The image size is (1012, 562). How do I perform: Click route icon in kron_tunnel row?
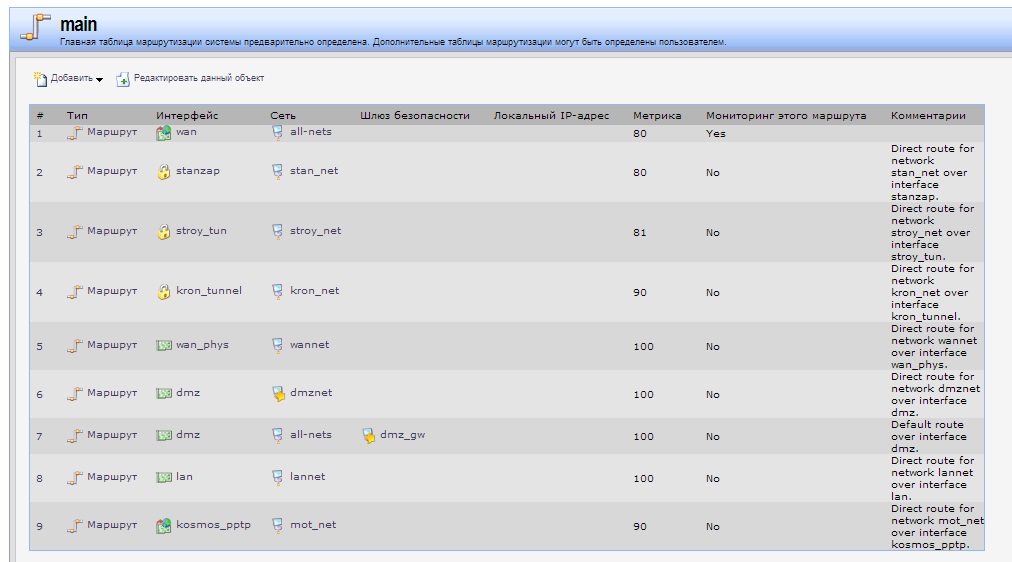(75, 292)
